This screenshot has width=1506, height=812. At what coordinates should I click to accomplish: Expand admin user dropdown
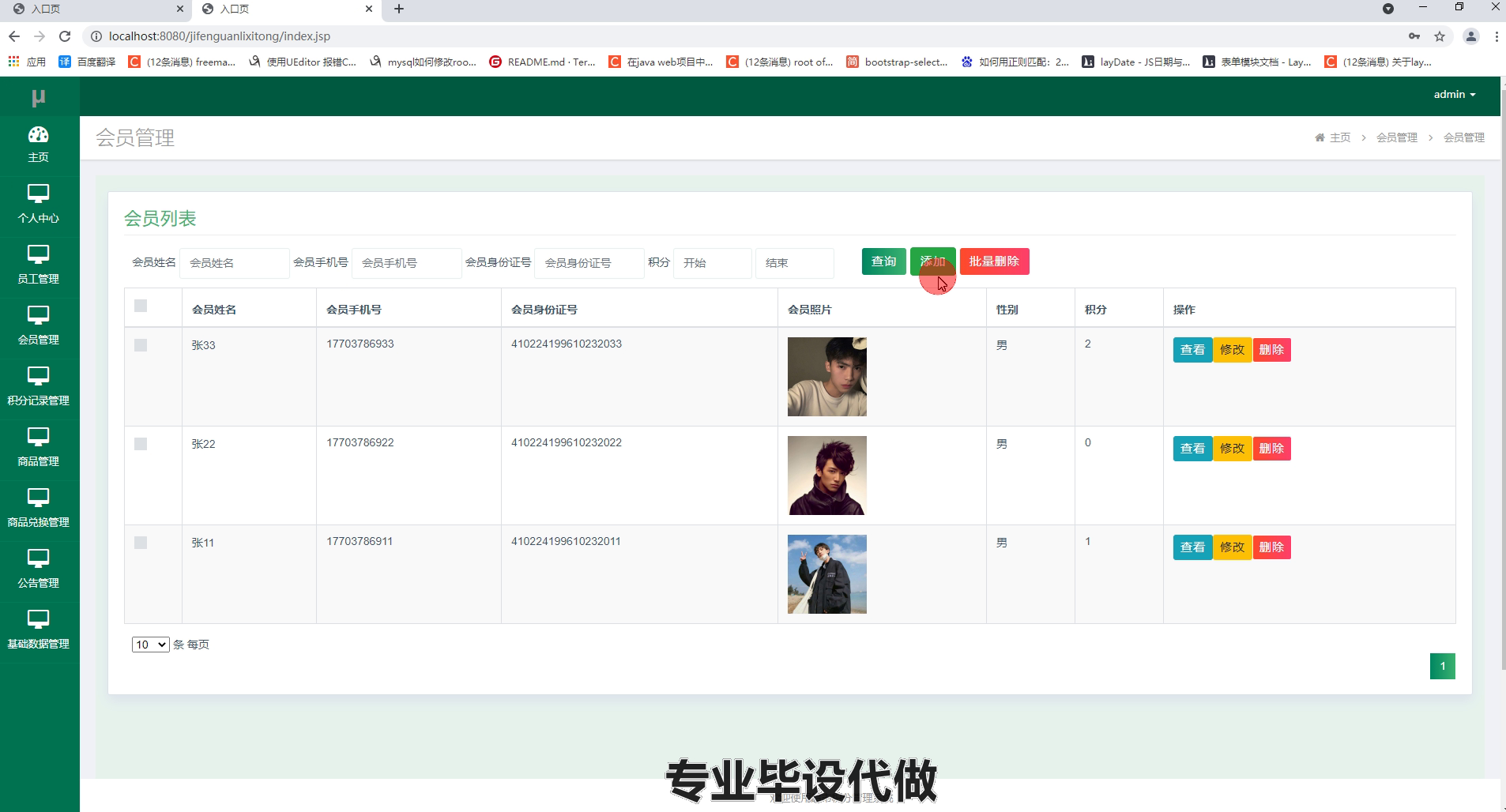click(1455, 94)
